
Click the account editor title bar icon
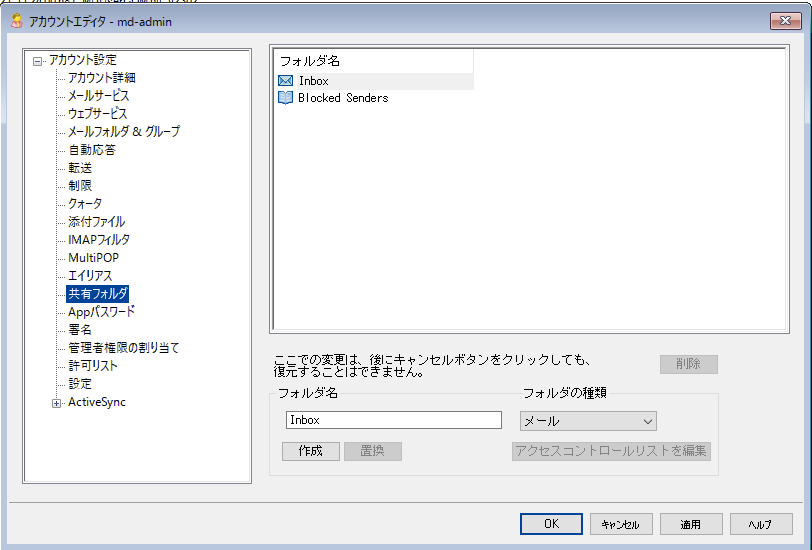point(15,21)
